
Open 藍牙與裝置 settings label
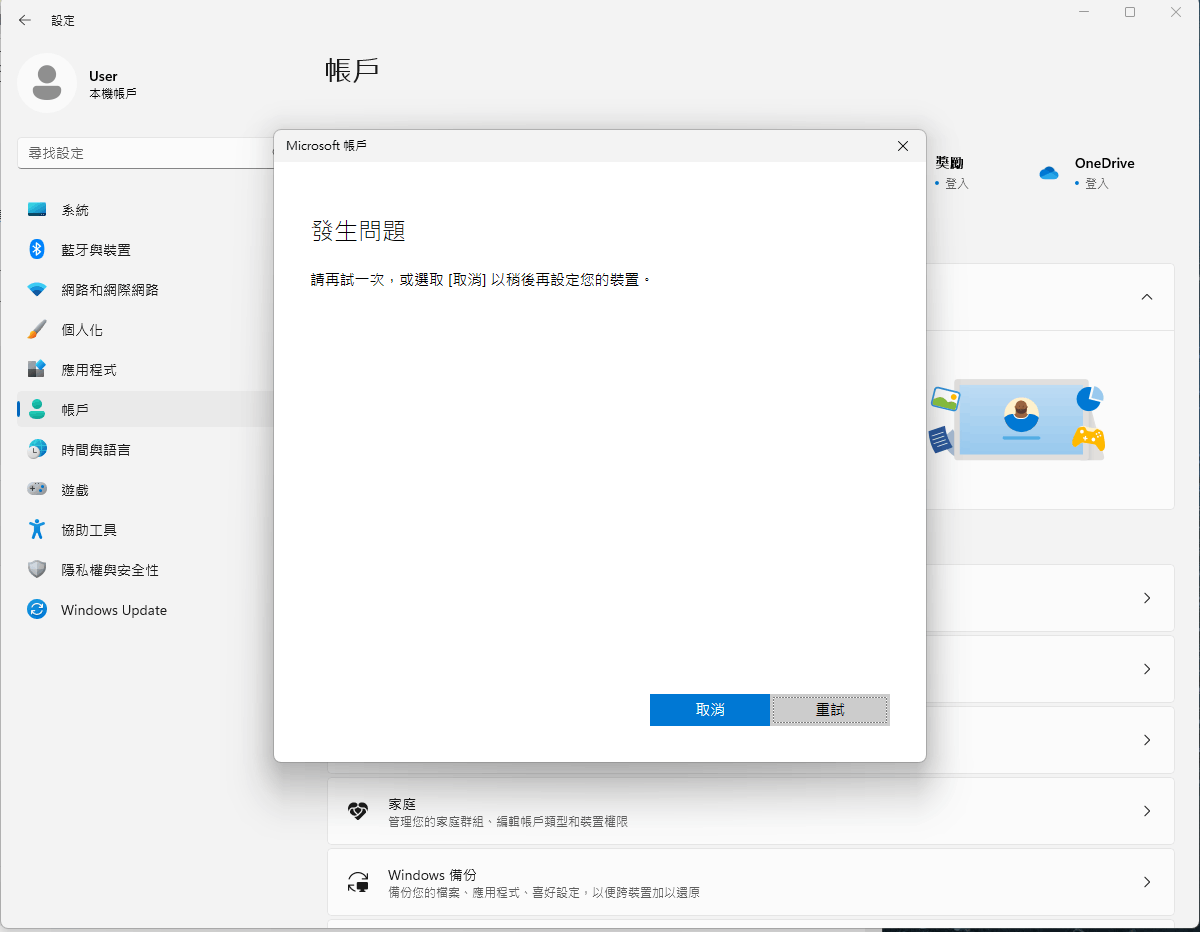[x=96, y=250]
